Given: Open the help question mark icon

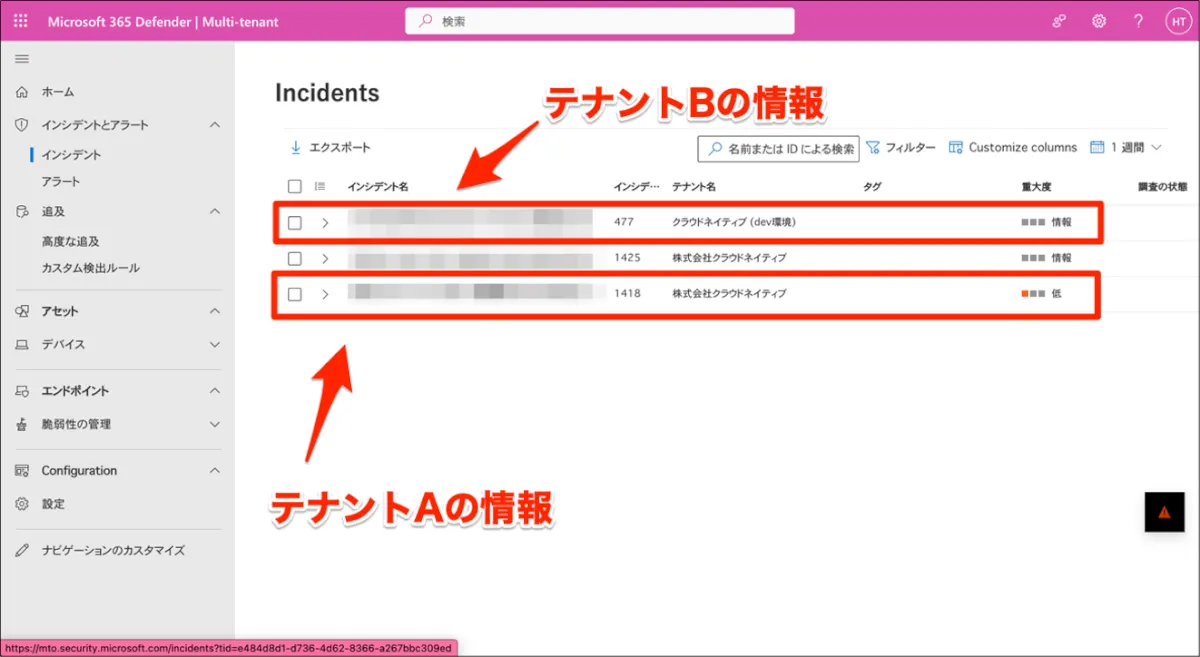Looking at the screenshot, I should pyautogui.click(x=1138, y=21).
